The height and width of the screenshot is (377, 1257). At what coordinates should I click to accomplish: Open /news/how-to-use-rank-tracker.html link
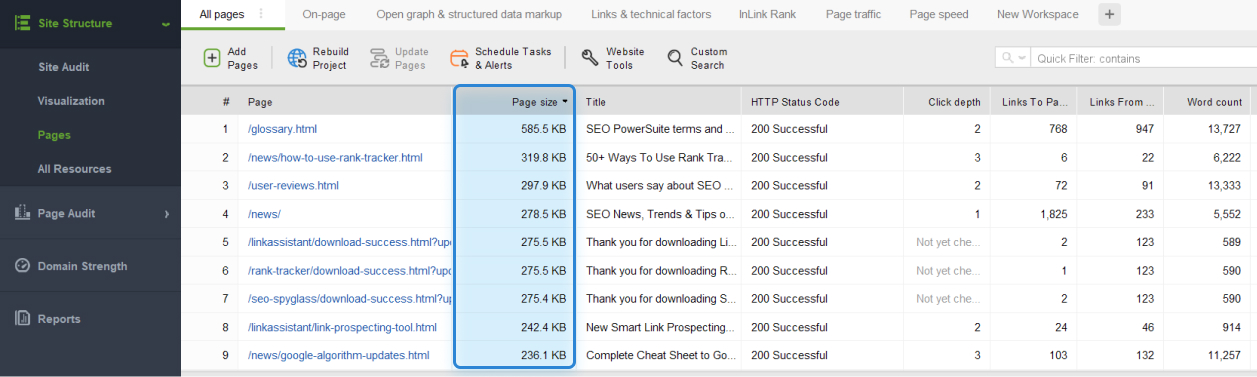pos(335,158)
